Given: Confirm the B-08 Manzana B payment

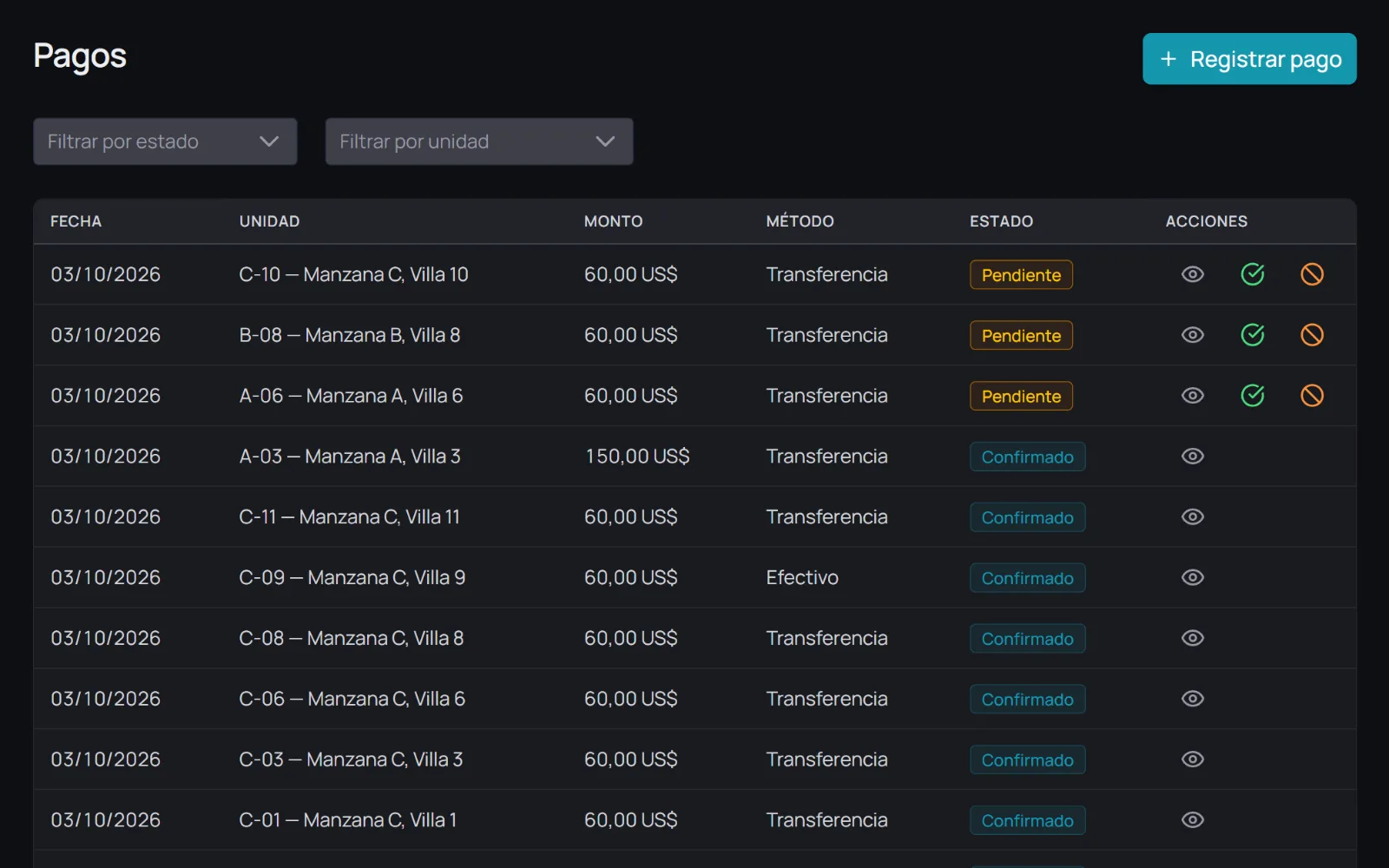Looking at the screenshot, I should tap(1253, 335).
